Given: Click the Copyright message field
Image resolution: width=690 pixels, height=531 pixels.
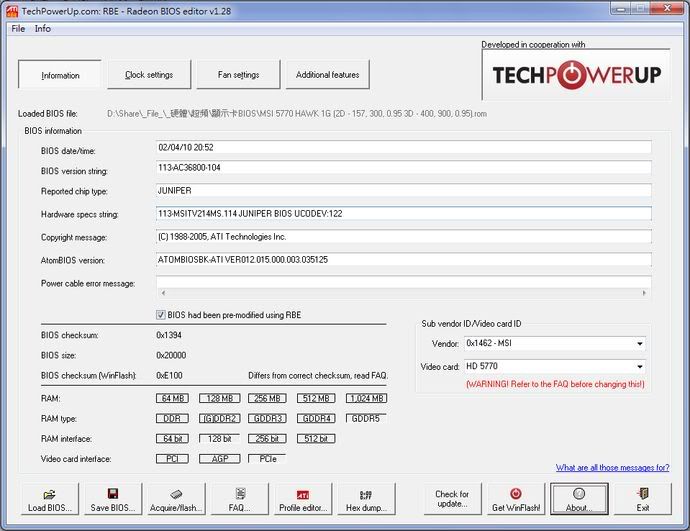Looking at the screenshot, I should 404,237.
